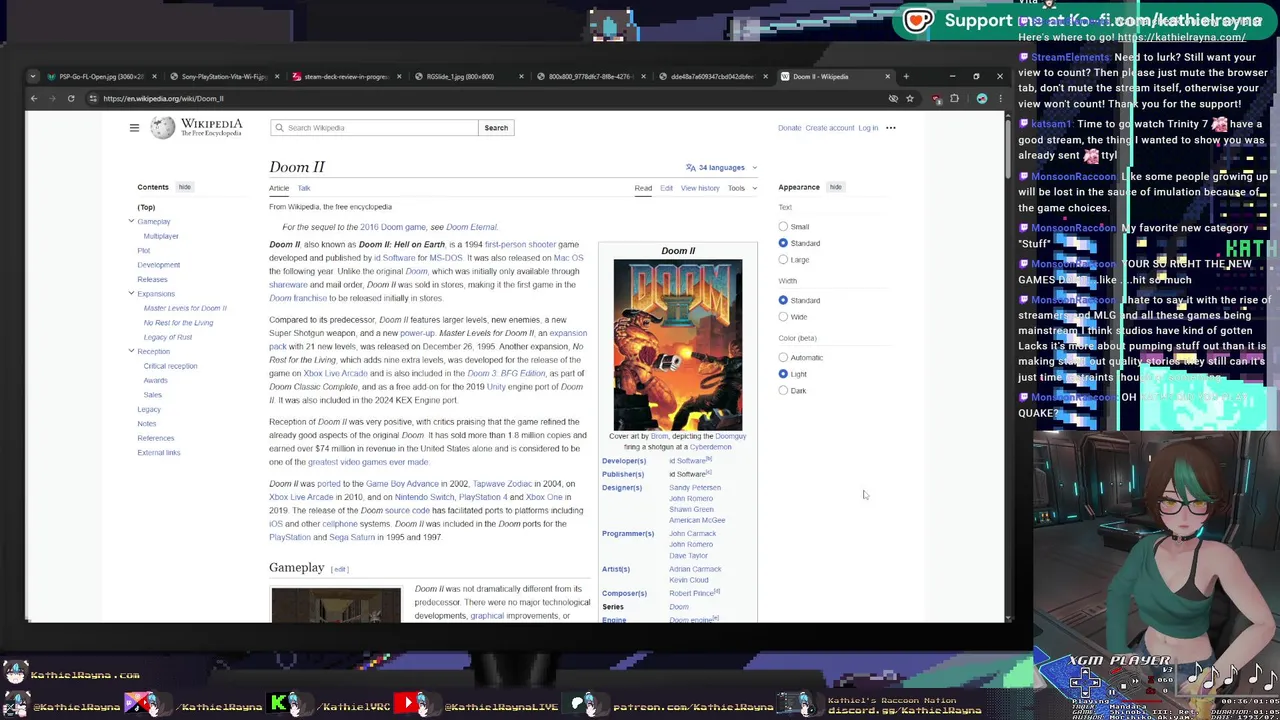Open the first-person shooter link

click(520, 244)
